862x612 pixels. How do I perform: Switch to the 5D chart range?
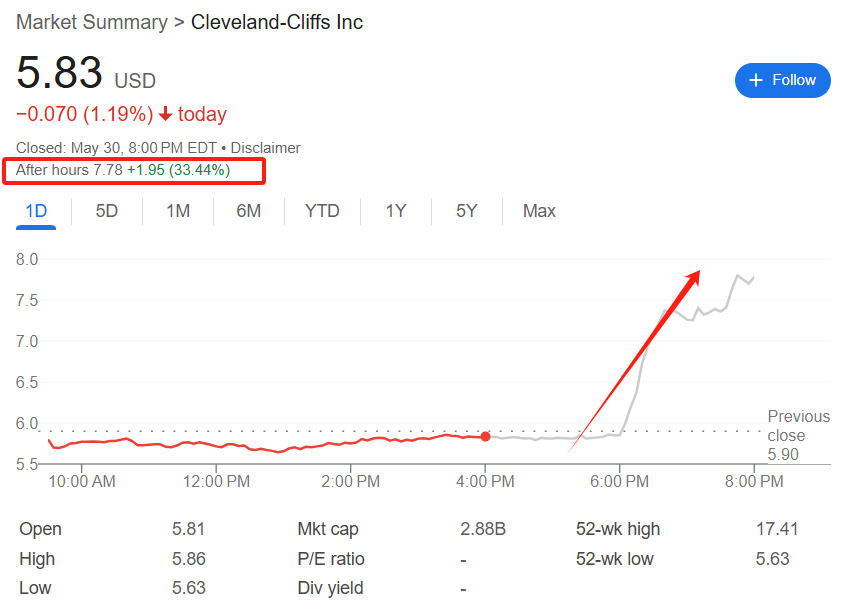(x=107, y=211)
